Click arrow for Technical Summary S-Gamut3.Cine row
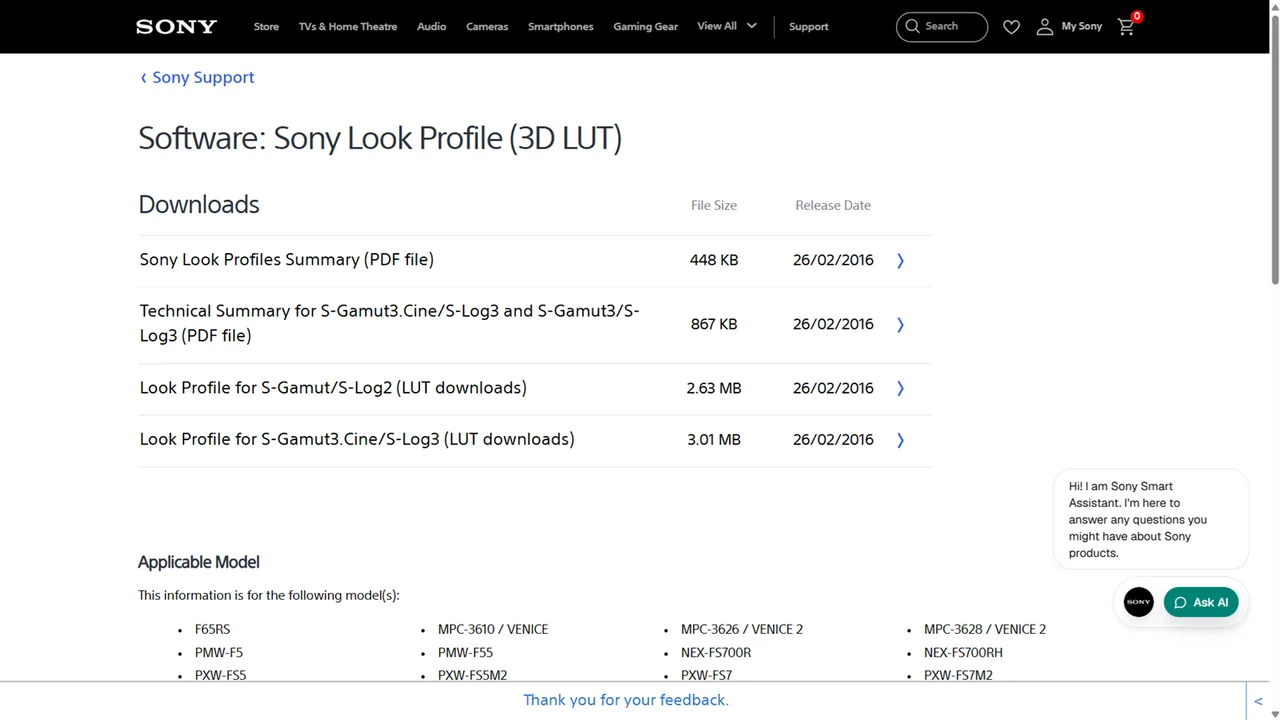Screen dimensions: 1280x720 [900, 324]
